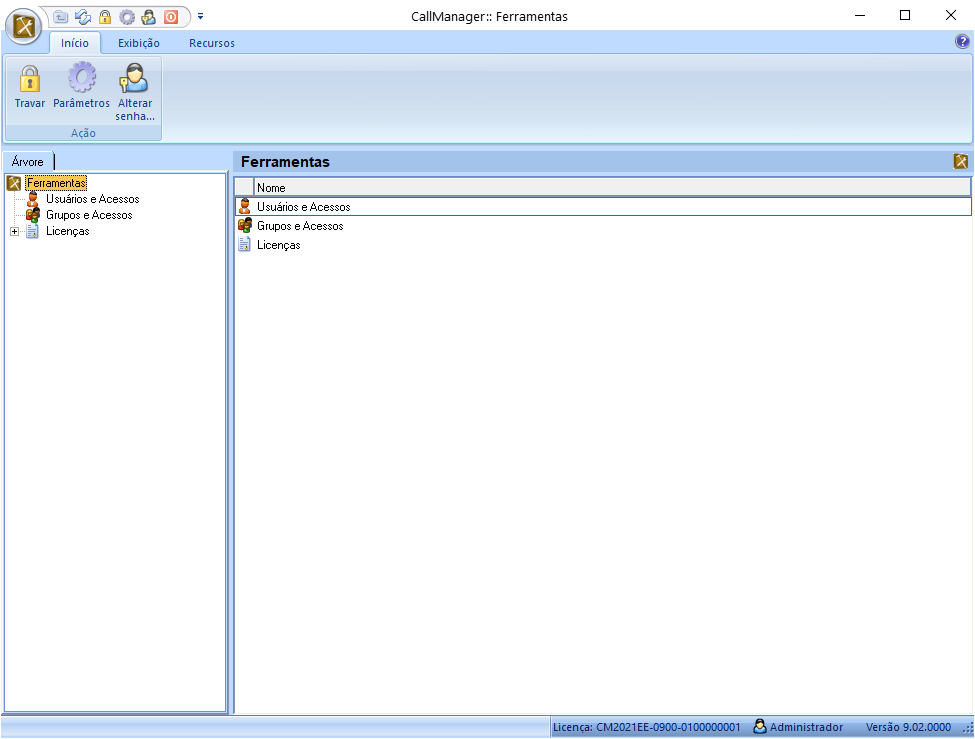
Task: Minimize the CallManager window
Action: [x=860, y=16]
